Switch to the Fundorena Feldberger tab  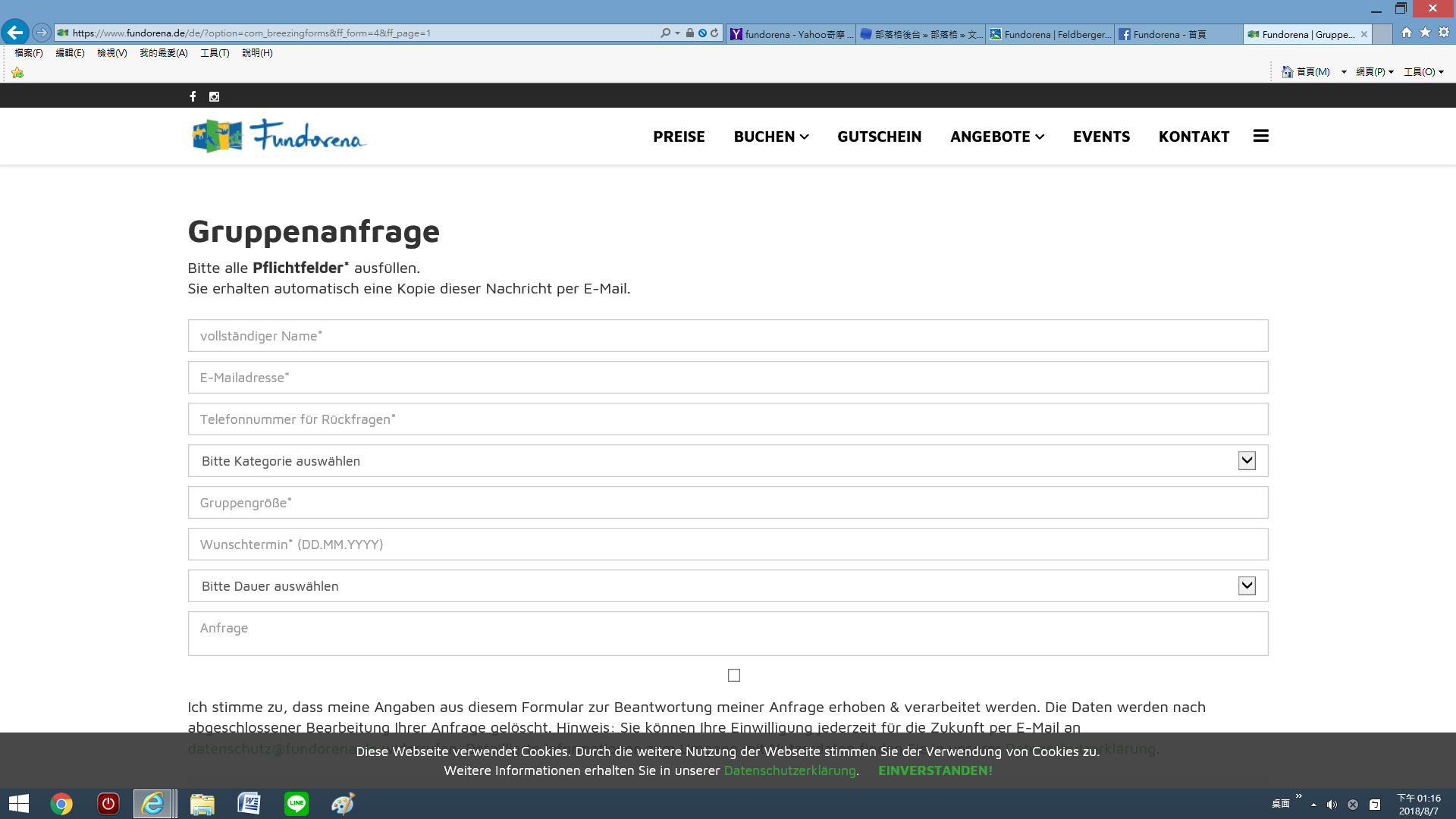pyautogui.click(x=1050, y=34)
